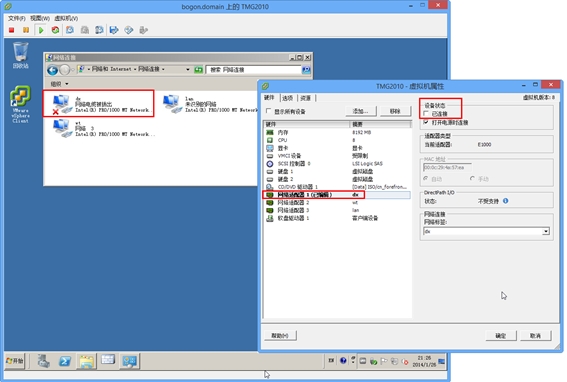Toggle the Connect at power on checkbox
Image resolution: width=567 pixels, height=382 pixels.
426,122
